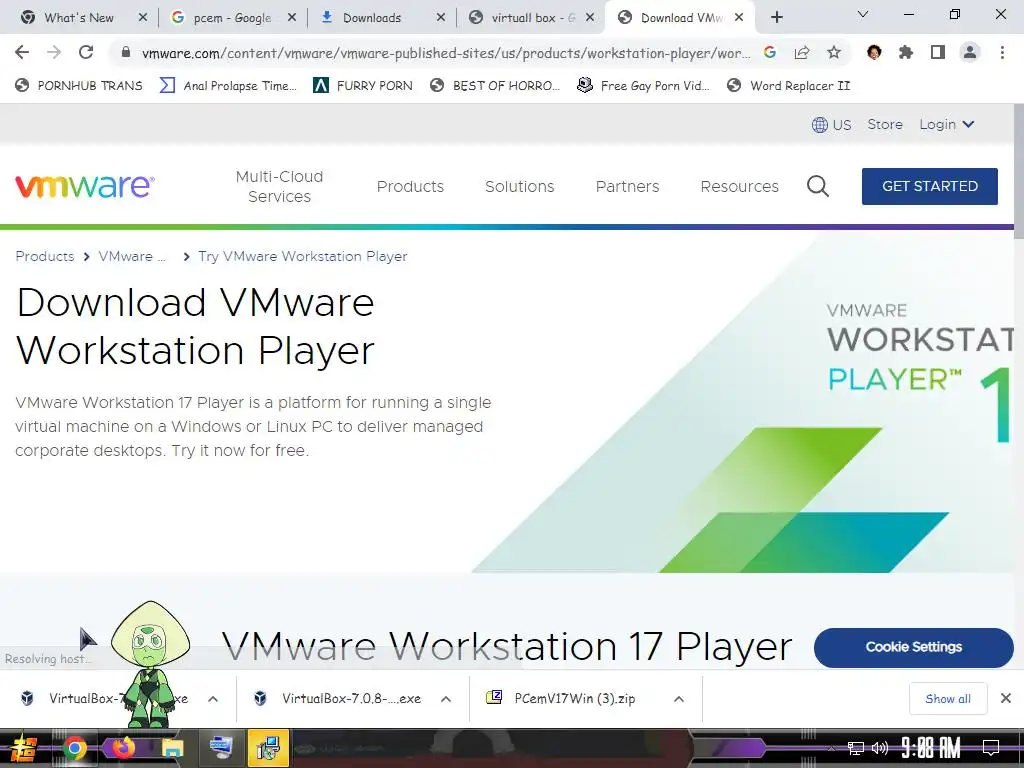Switch to the Downloads tab
The width and height of the screenshot is (1024, 768).
tap(372, 18)
